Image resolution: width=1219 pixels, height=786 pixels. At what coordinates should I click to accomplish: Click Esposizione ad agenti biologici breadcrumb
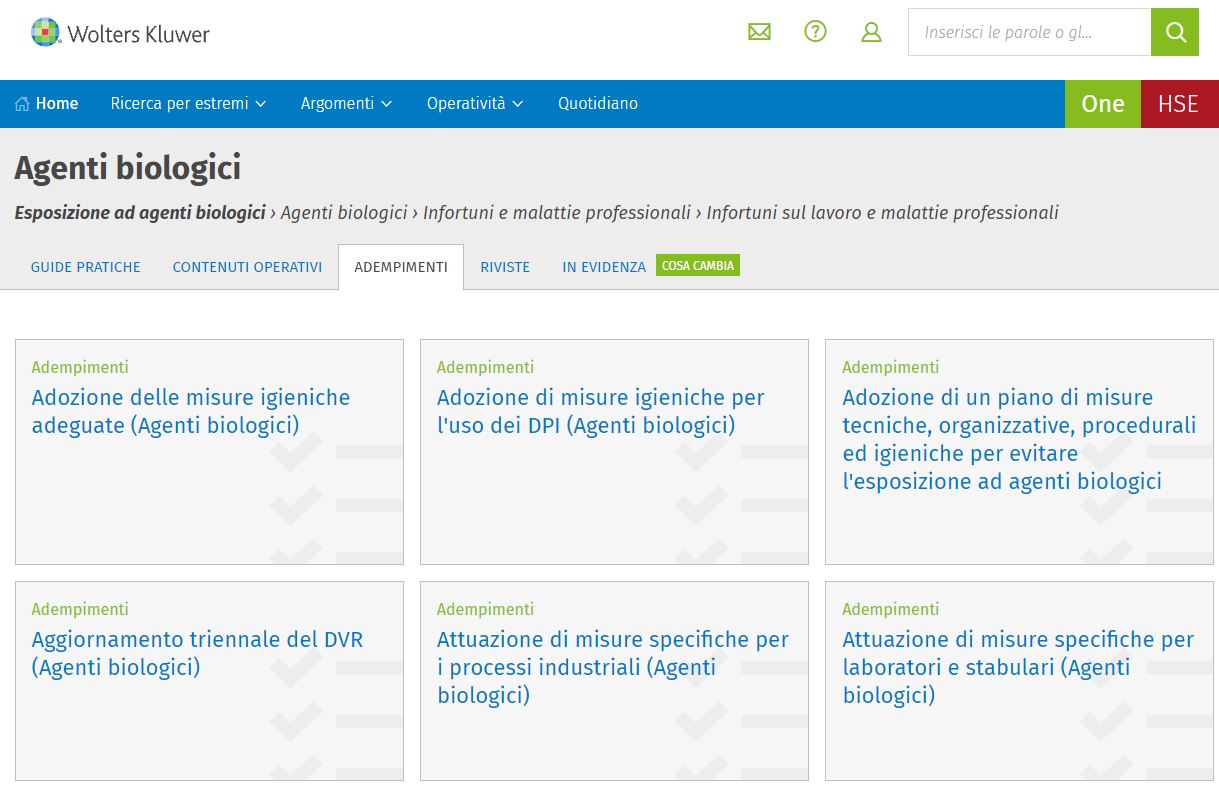[x=140, y=213]
